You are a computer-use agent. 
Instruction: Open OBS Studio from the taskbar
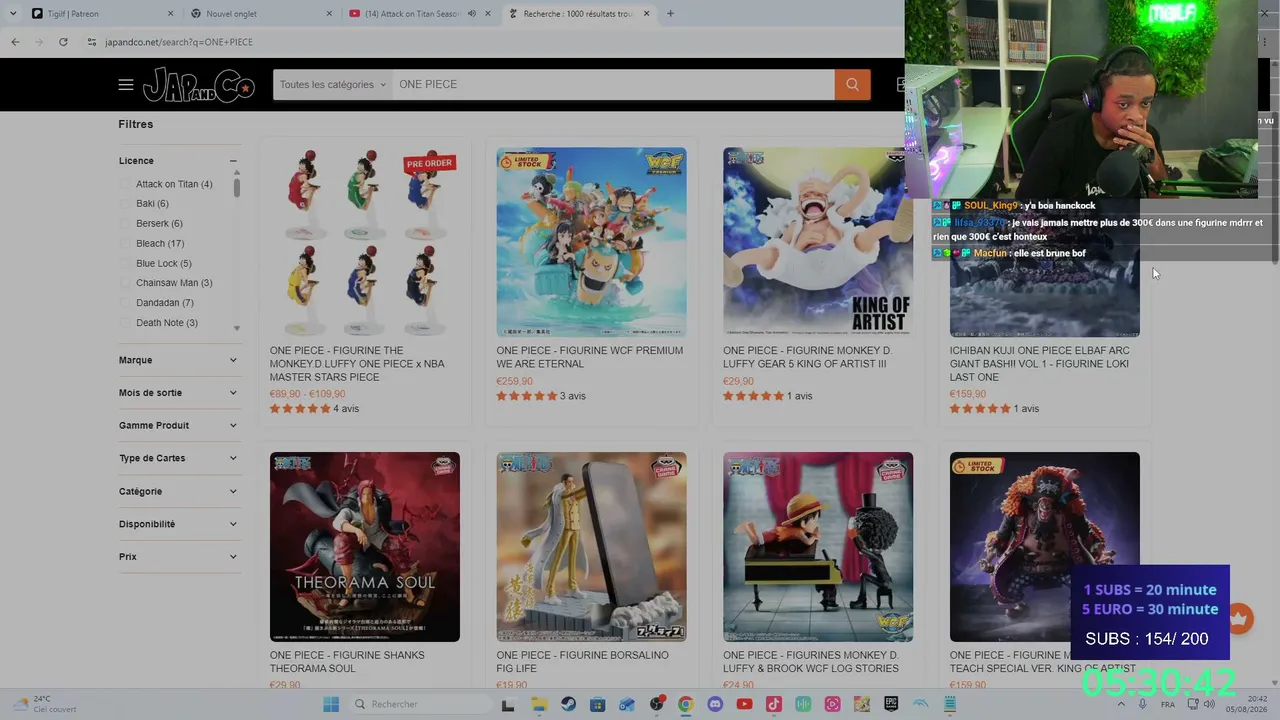[656, 704]
